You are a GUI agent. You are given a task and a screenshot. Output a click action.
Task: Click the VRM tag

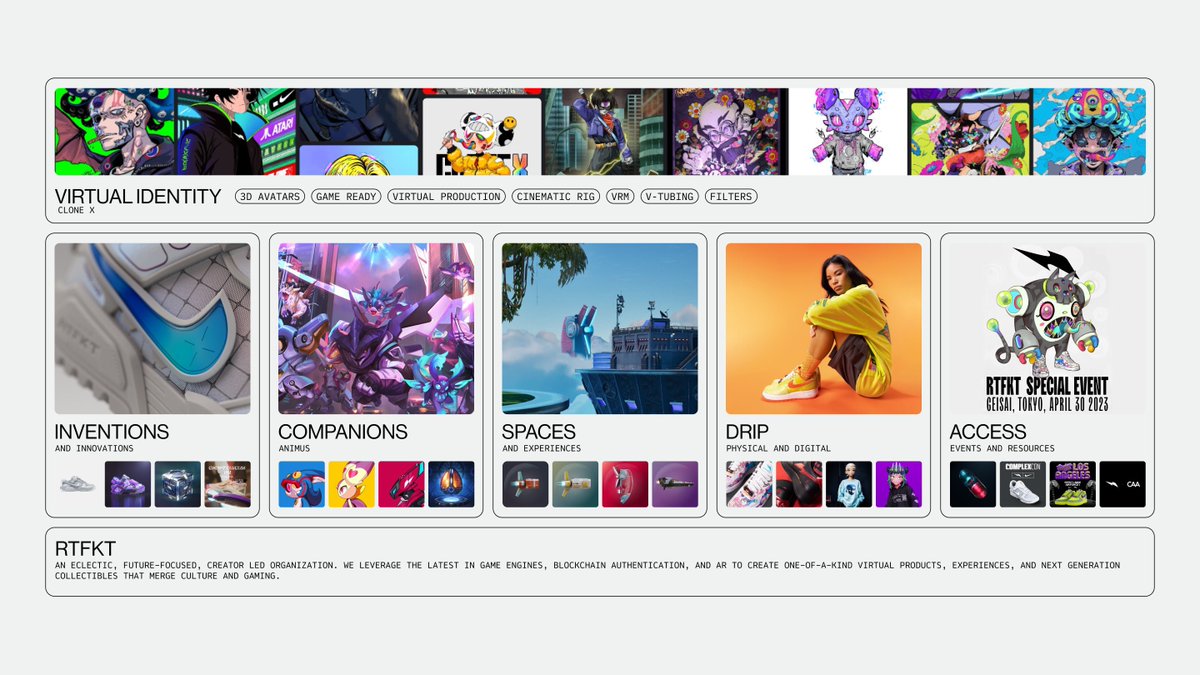pyautogui.click(x=620, y=197)
